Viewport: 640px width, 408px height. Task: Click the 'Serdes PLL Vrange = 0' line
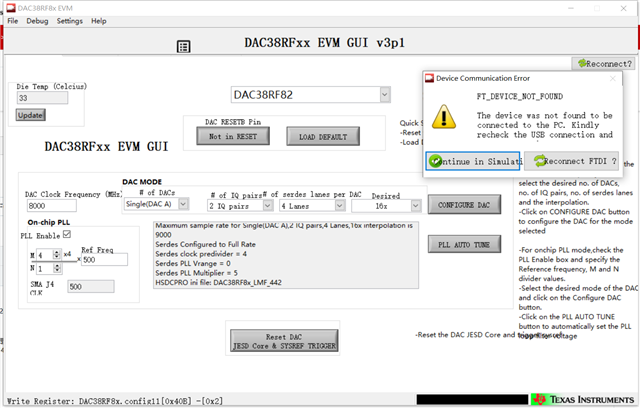pyautogui.click(x=193, y=264)
